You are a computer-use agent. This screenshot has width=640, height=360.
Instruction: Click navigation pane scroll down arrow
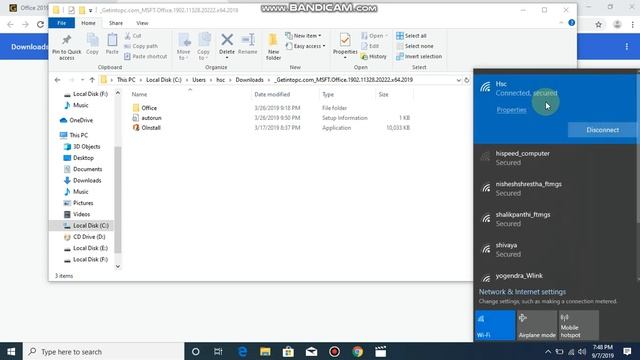pyautogui.click(x=118, y=267)
